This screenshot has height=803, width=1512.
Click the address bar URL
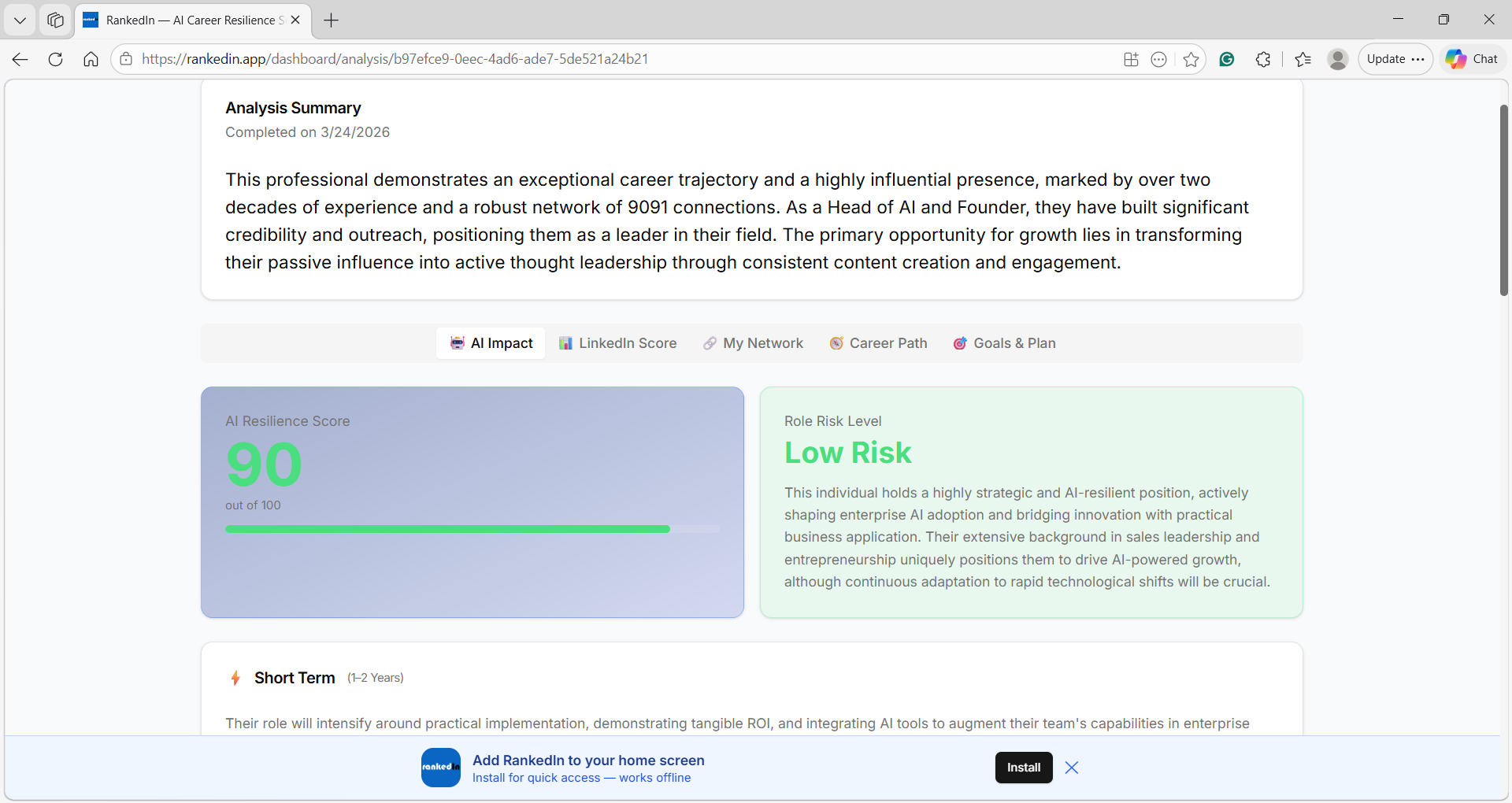point(395,59)
